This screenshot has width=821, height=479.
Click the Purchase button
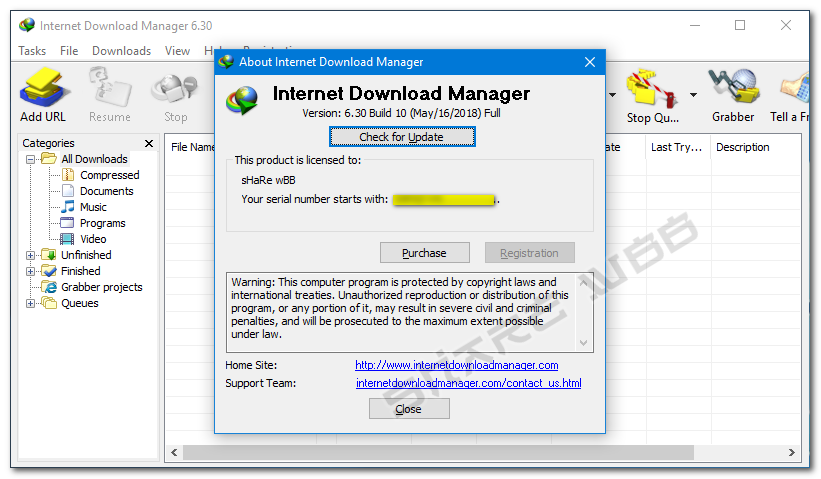pos(425,253)
